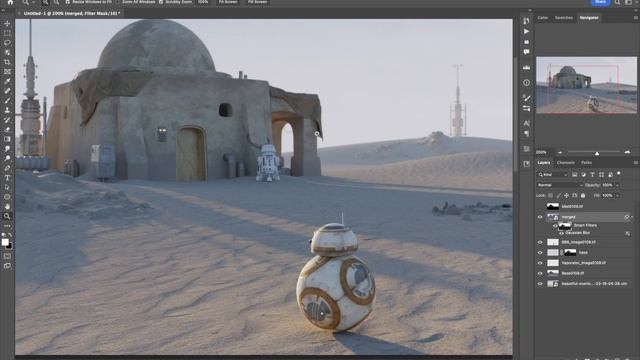Hide the Smart Filters effect
640x360 pixels.
coord(555,225)
